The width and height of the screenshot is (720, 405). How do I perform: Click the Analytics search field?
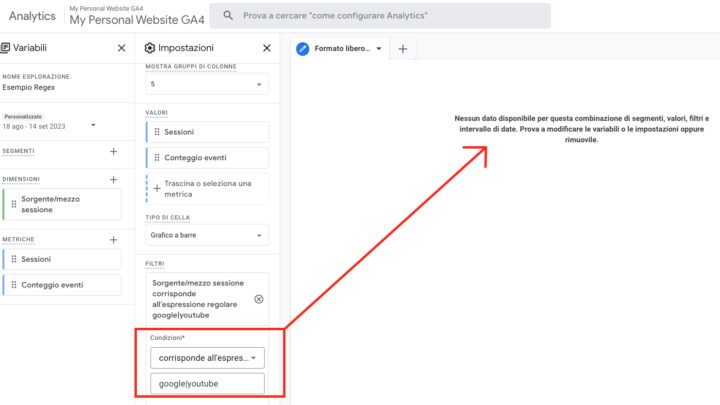pos(380,16)
